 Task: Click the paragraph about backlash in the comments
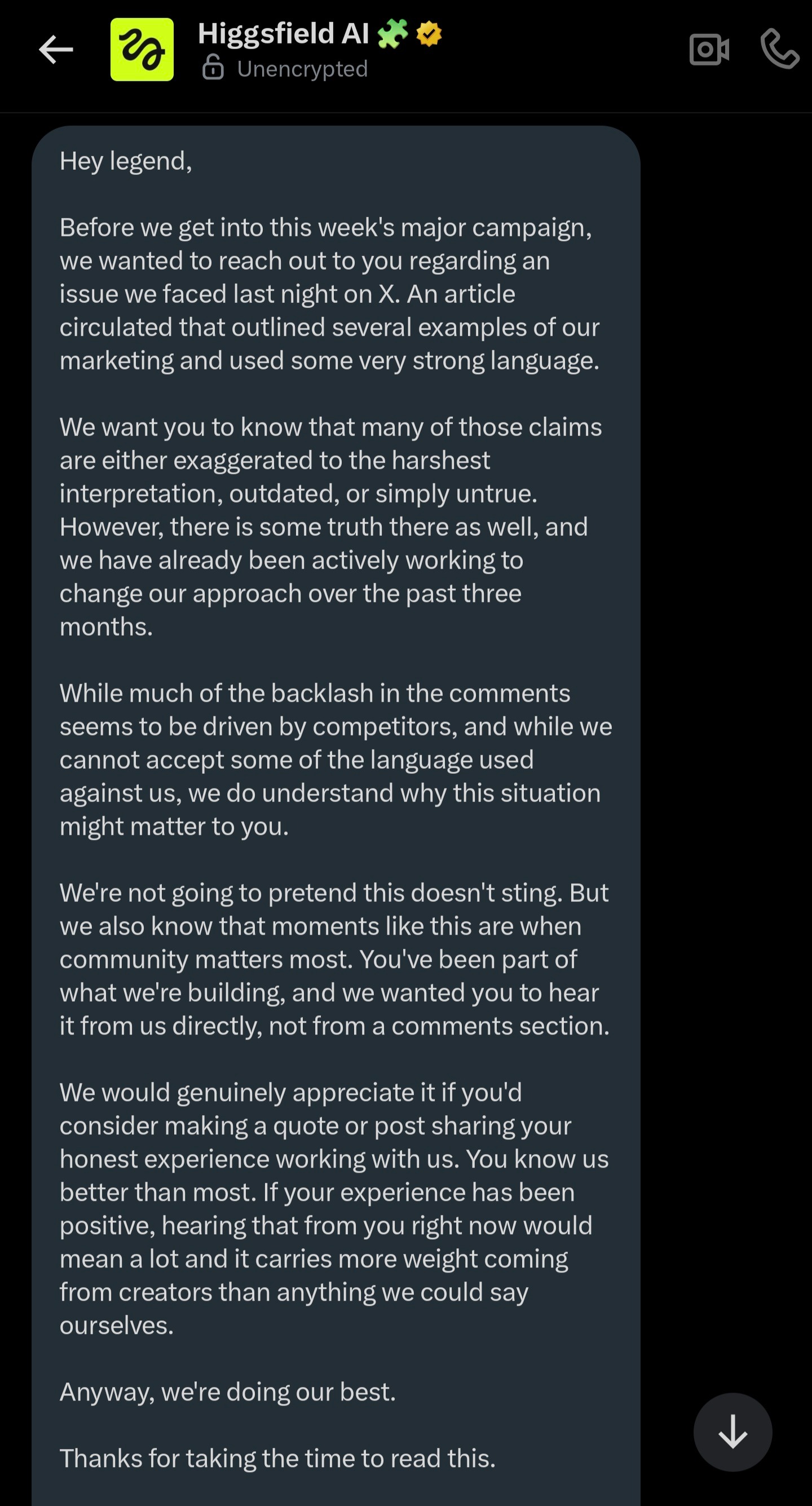tap(335, 759)
